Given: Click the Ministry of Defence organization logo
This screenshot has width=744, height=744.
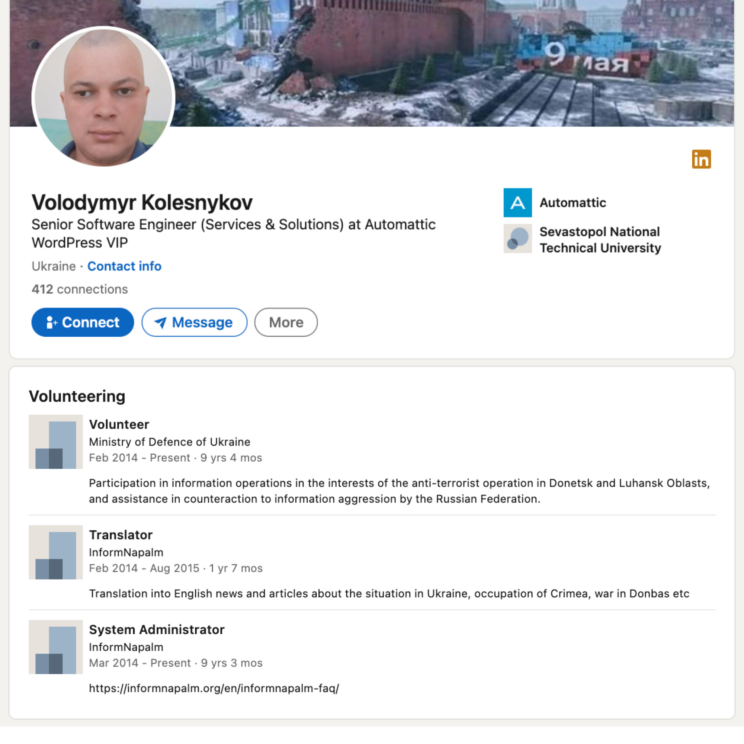Looking at the screenshot, I should (56, 442).
